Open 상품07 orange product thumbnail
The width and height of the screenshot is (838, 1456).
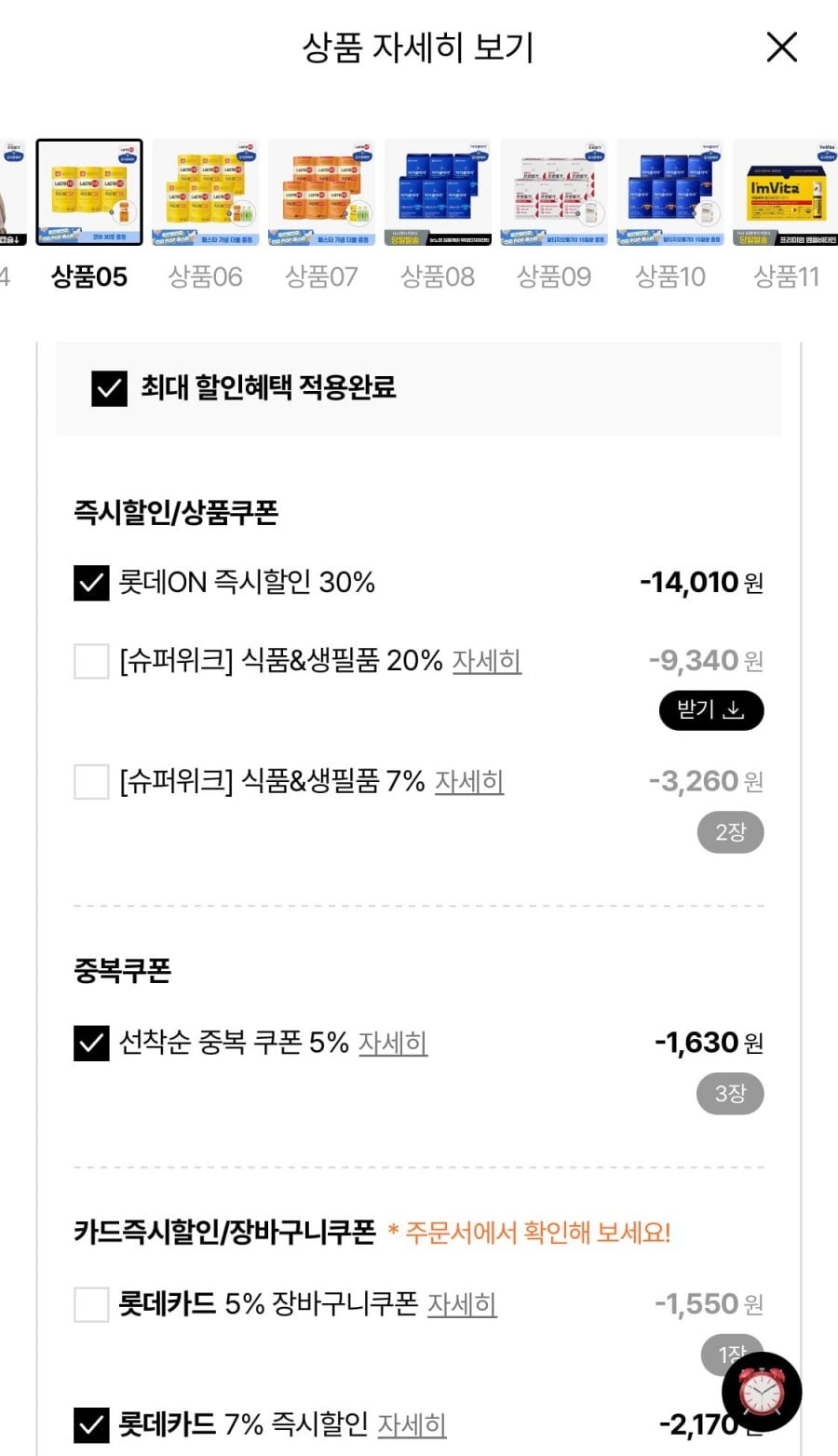[321, 193]
